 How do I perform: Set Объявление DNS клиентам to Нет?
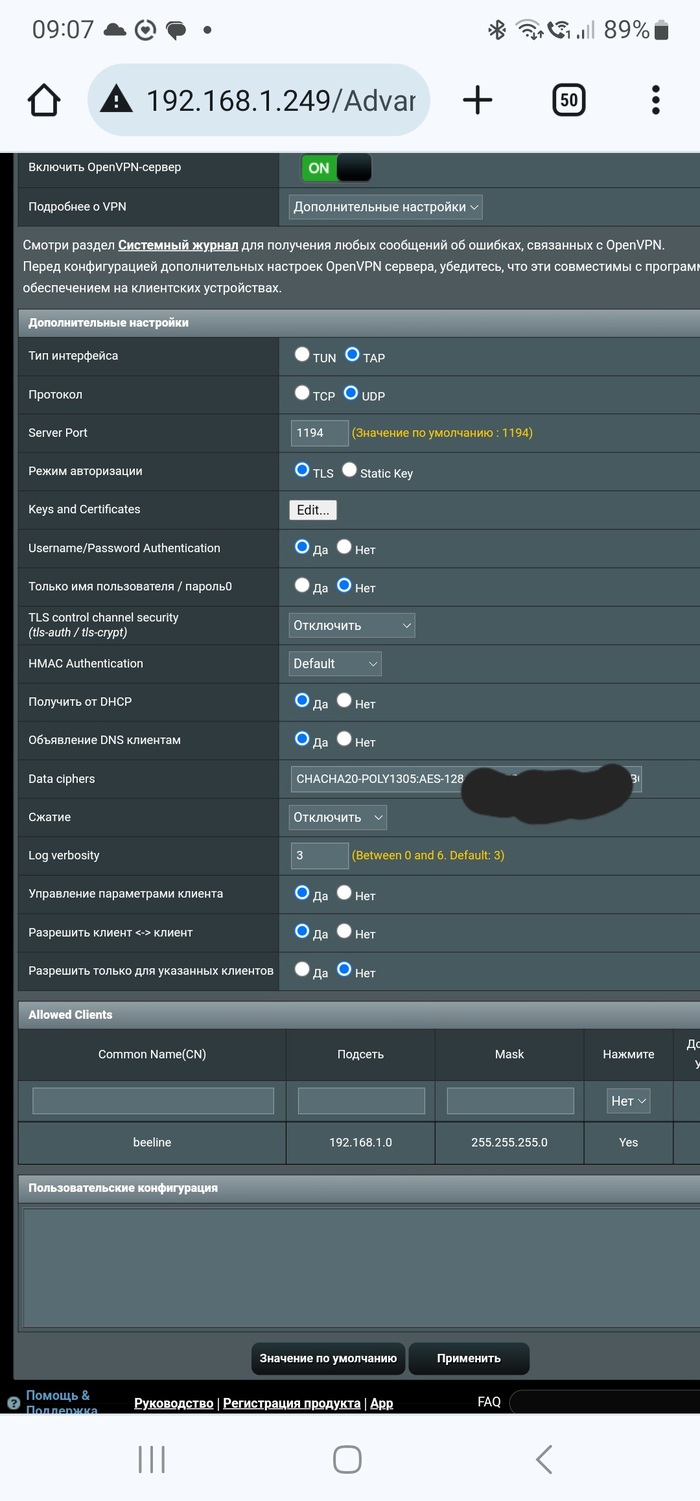(344, 739)
